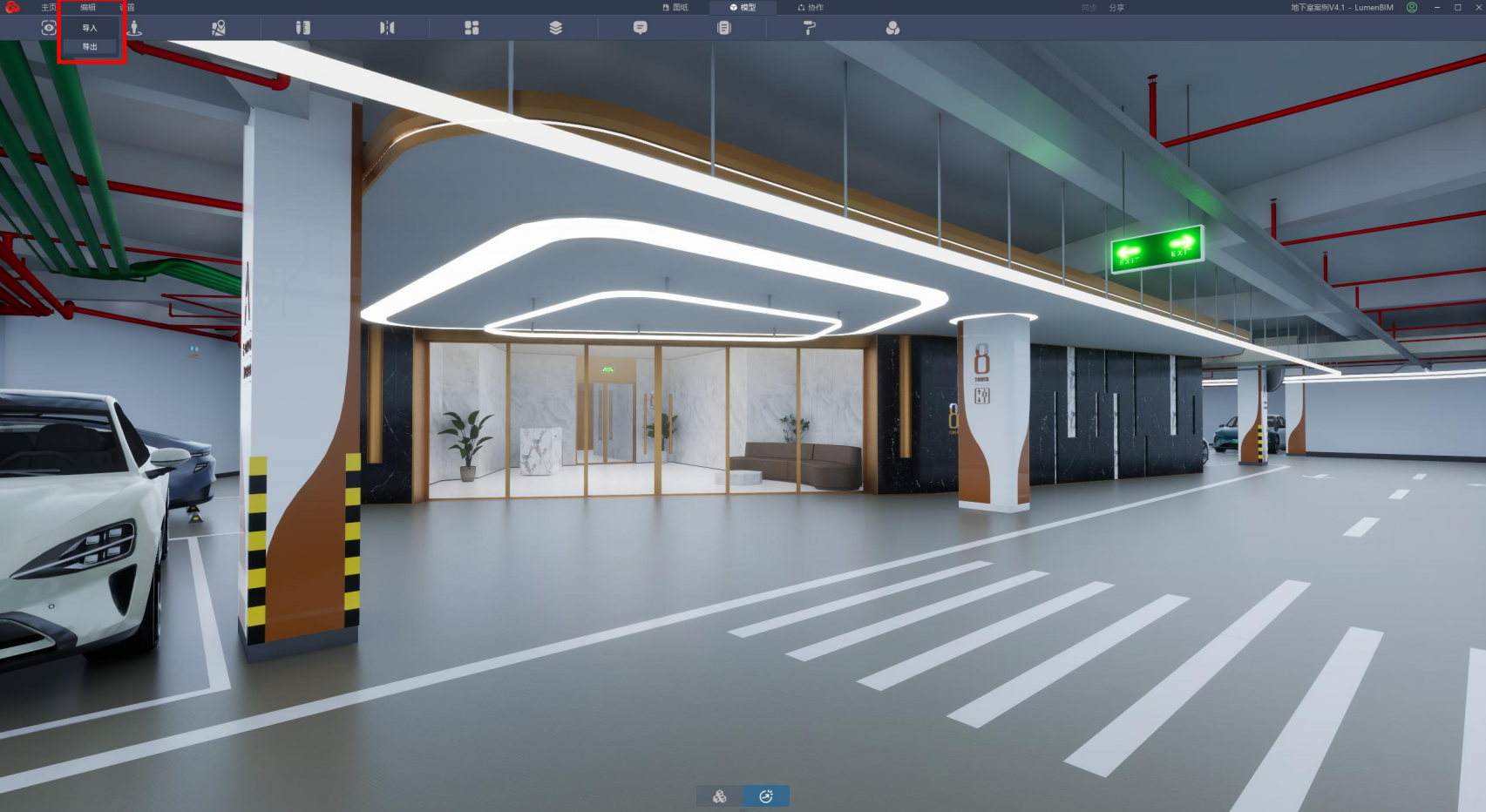This screenshot has width=1486, height=812.
Task: Open the three-spheres color material icon
Action: click(x=892, y=28)
